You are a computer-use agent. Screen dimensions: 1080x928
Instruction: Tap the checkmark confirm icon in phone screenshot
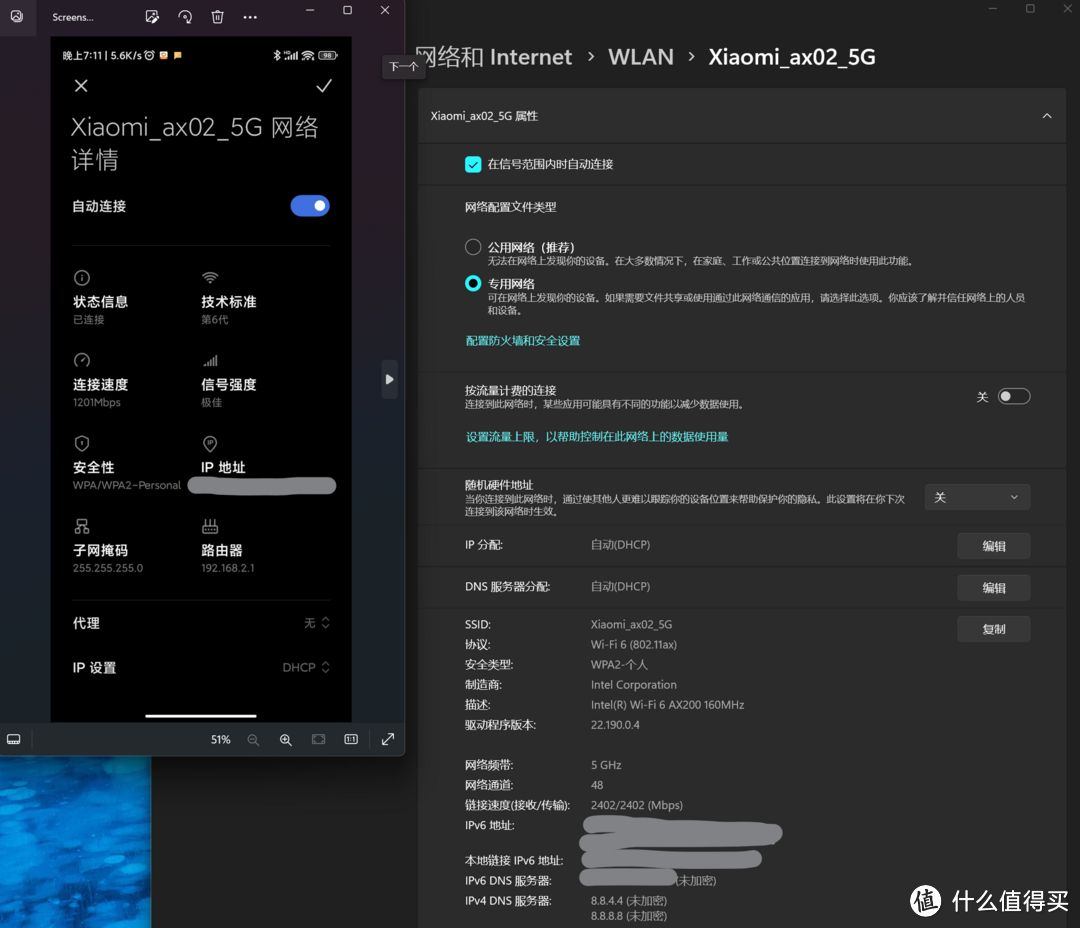coord(324,85)
